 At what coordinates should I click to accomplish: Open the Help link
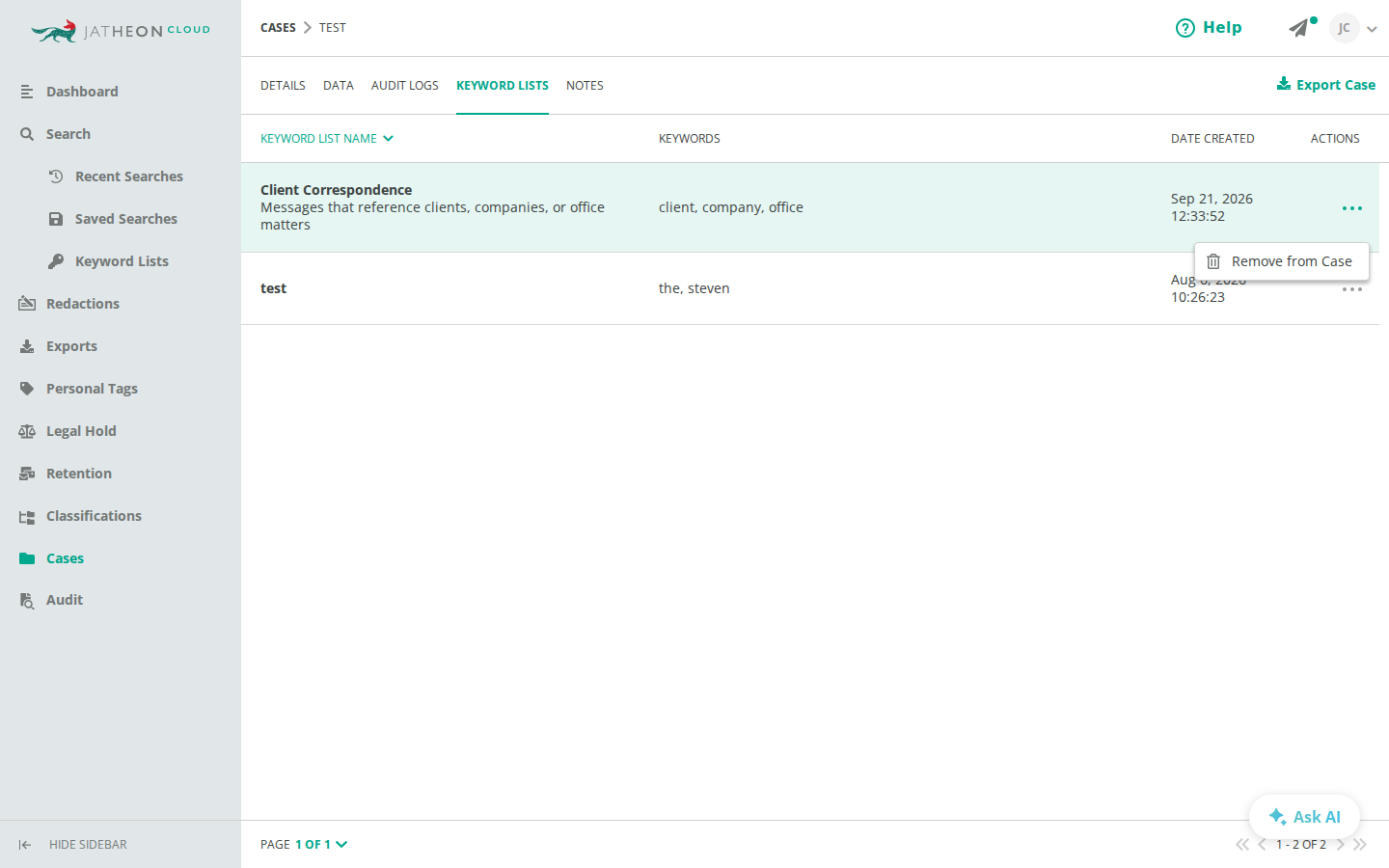(x=1209, y=28)
